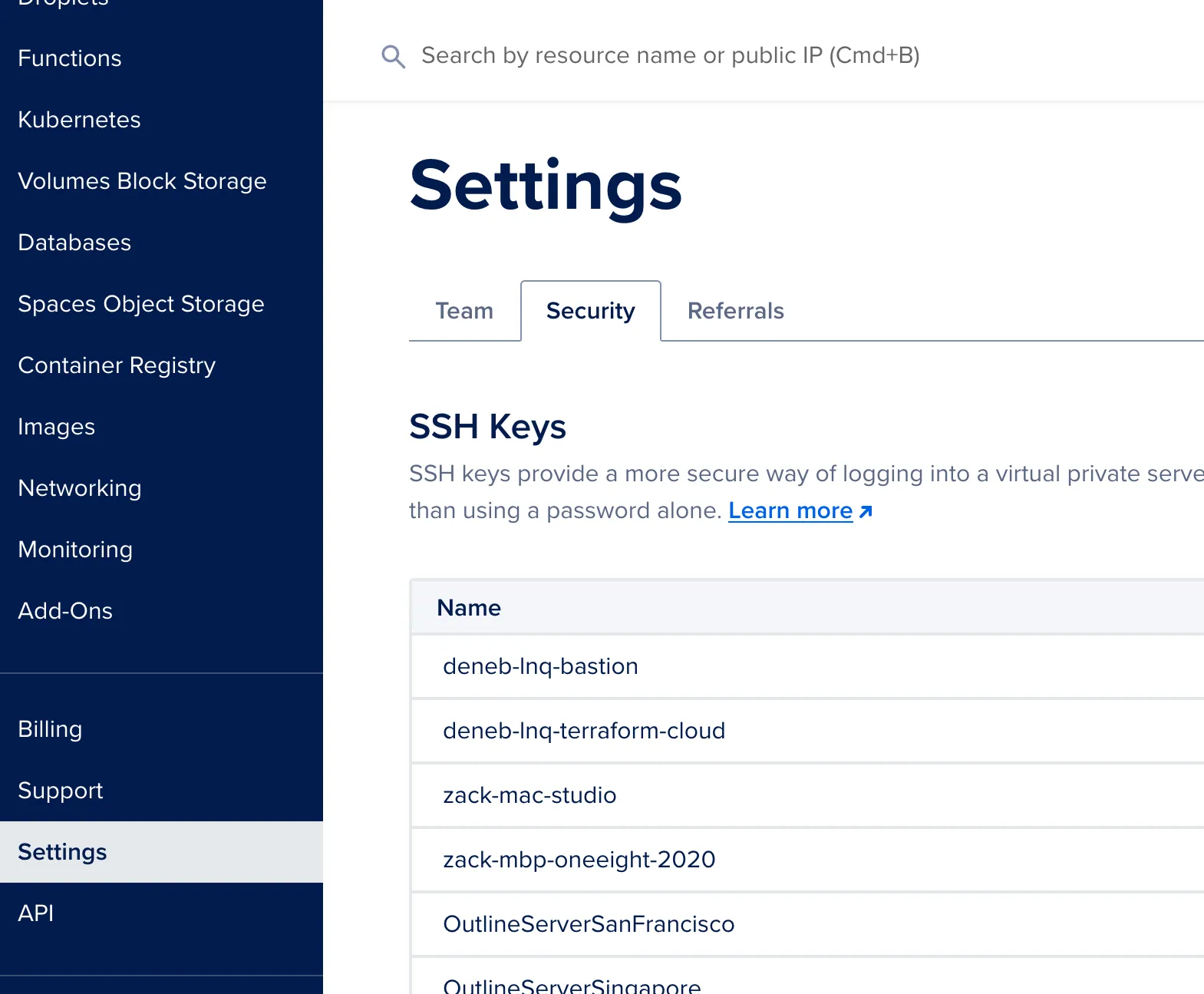This screenshot has height=994, width=1204.
Task: Go to the Images page
Action: click(56, 427)
